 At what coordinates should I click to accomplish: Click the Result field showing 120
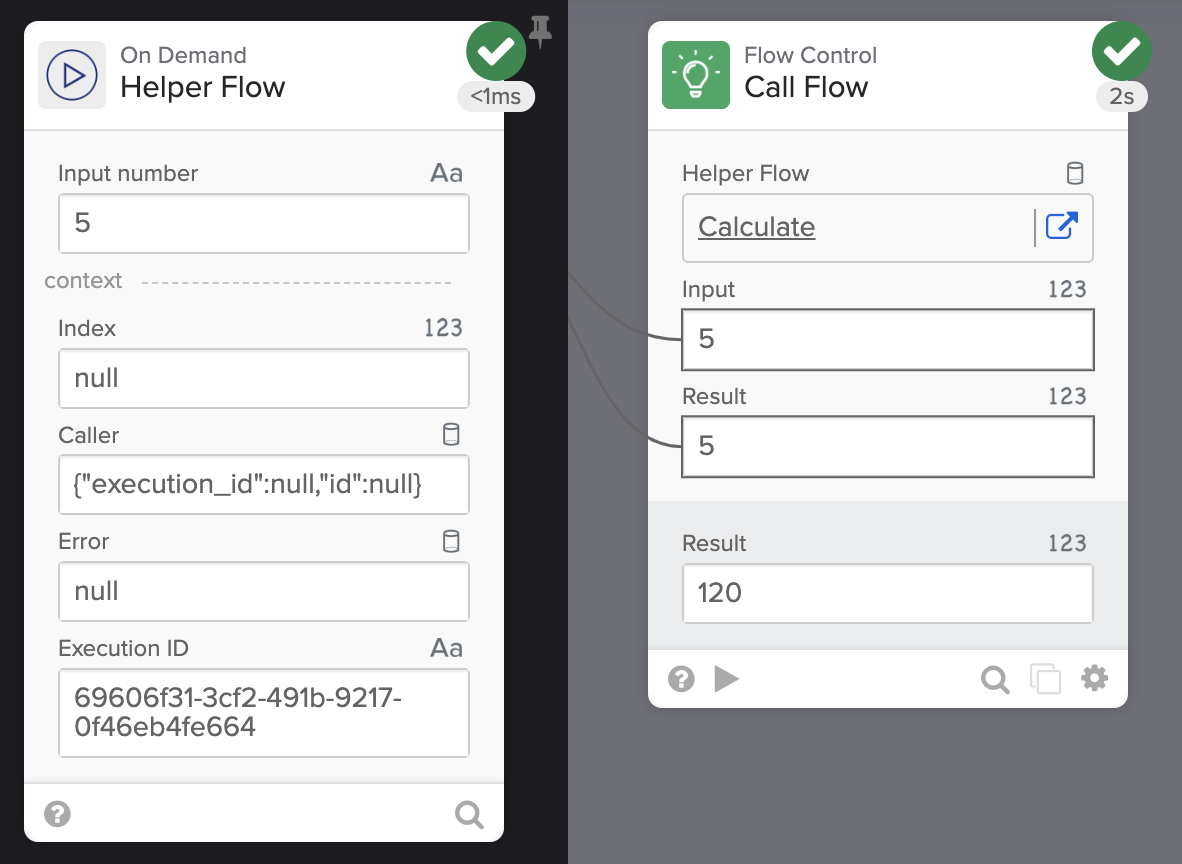click(887, 594)
